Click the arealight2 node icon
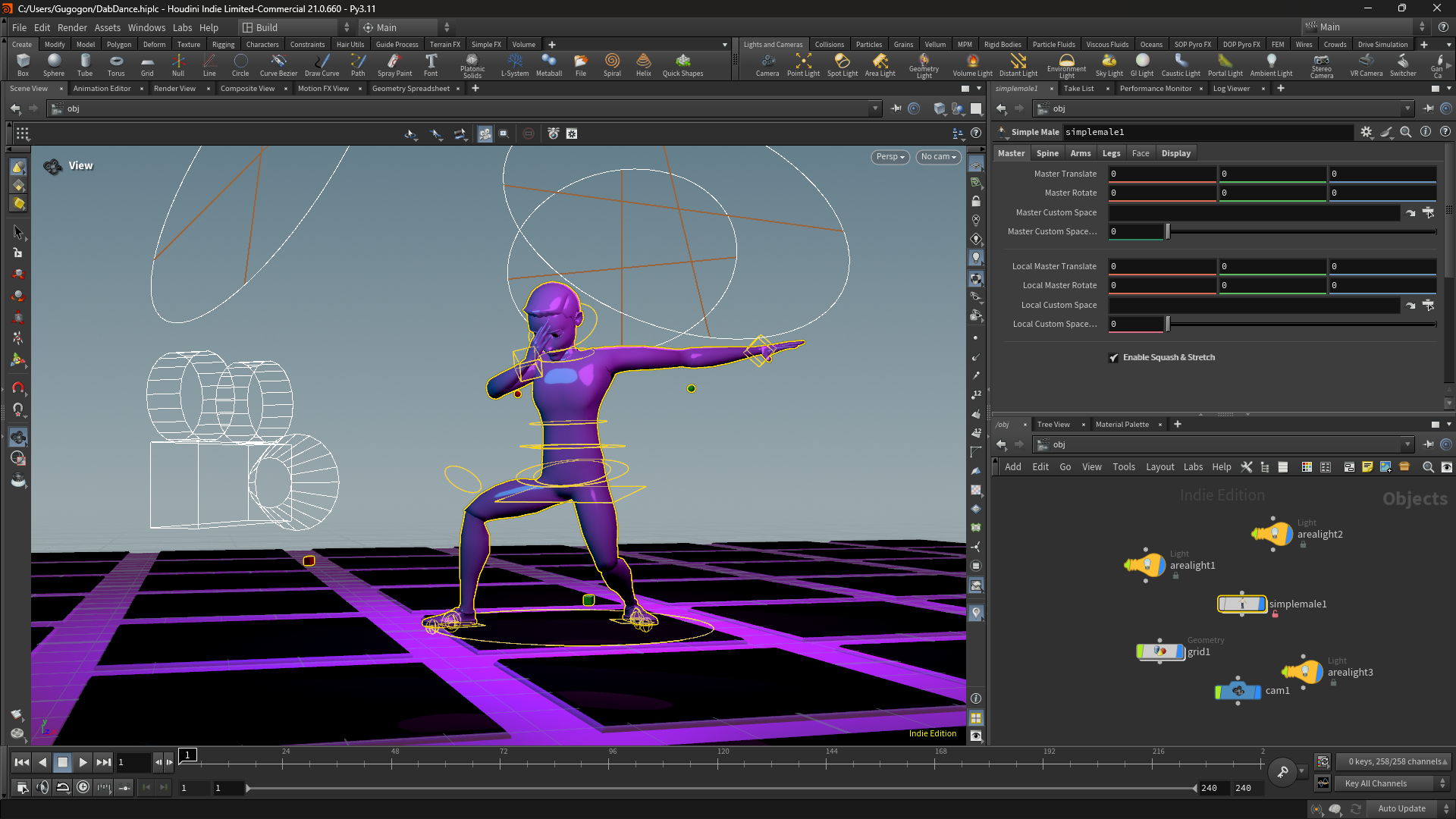This screenshot has height=819, width=1456. pyautogui.click(x=1272, y=534)
